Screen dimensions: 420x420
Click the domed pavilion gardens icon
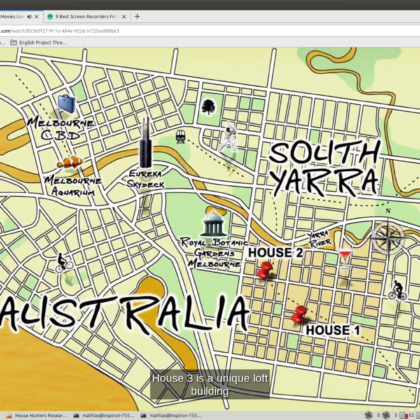click(213, 224)
